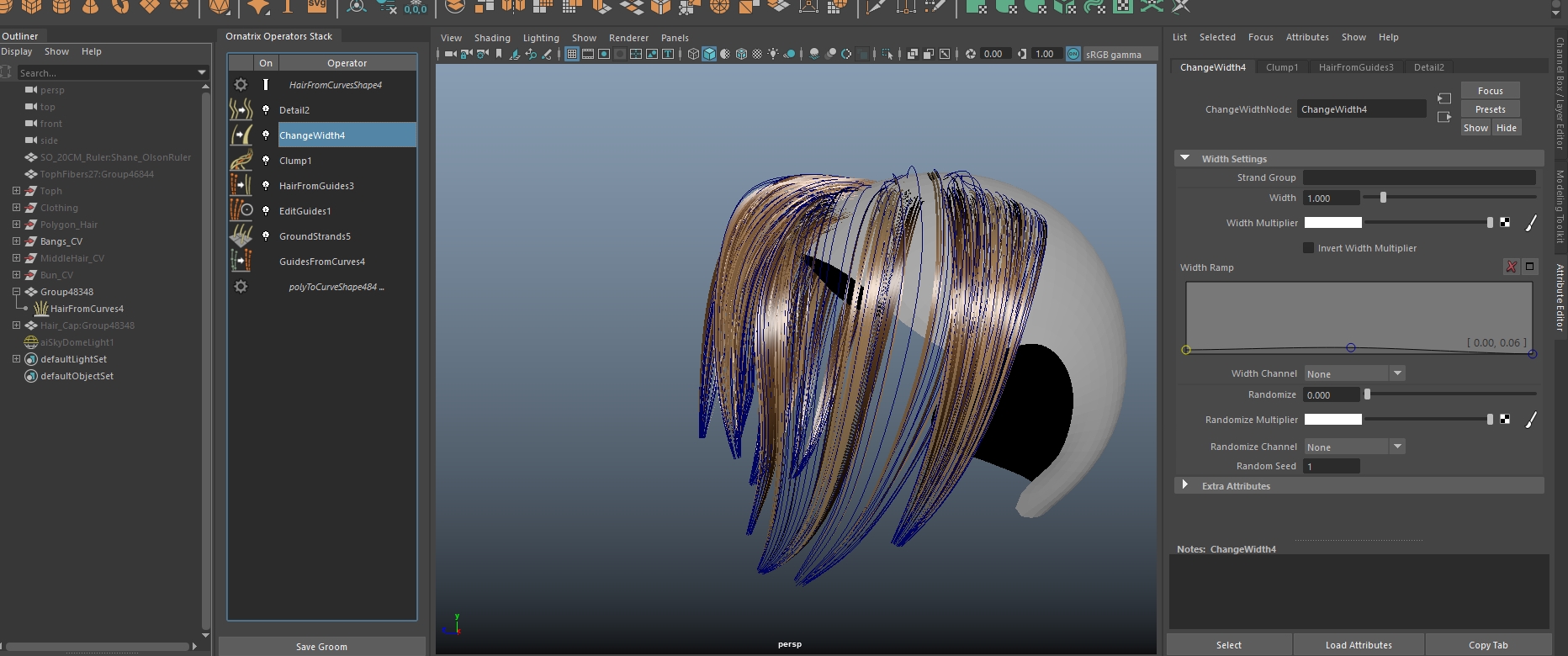Image resolution: width=1568 pixels, height=656 pixels.
Task: Click the EditGuides1 operator icon
Action: pyautogui.click(x=241, y=210)
